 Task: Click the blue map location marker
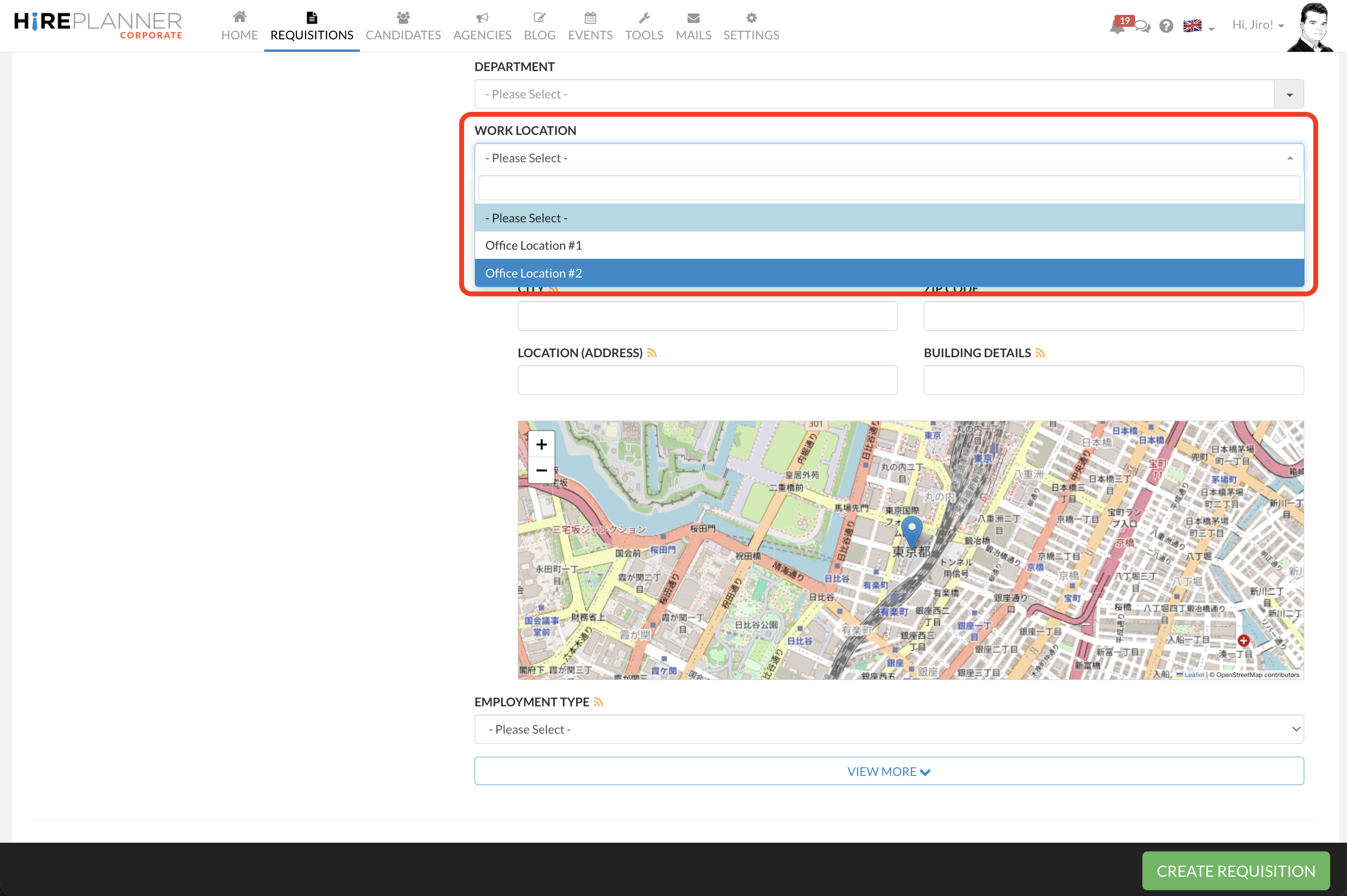tap(912, 530)
